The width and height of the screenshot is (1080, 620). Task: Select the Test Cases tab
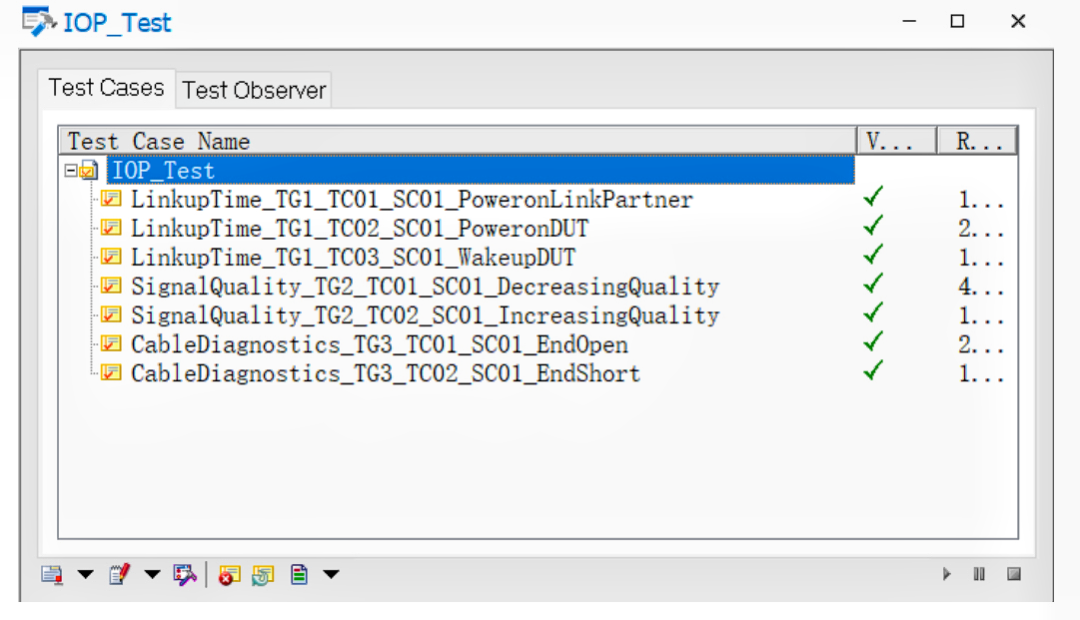[x=106, y=88]
